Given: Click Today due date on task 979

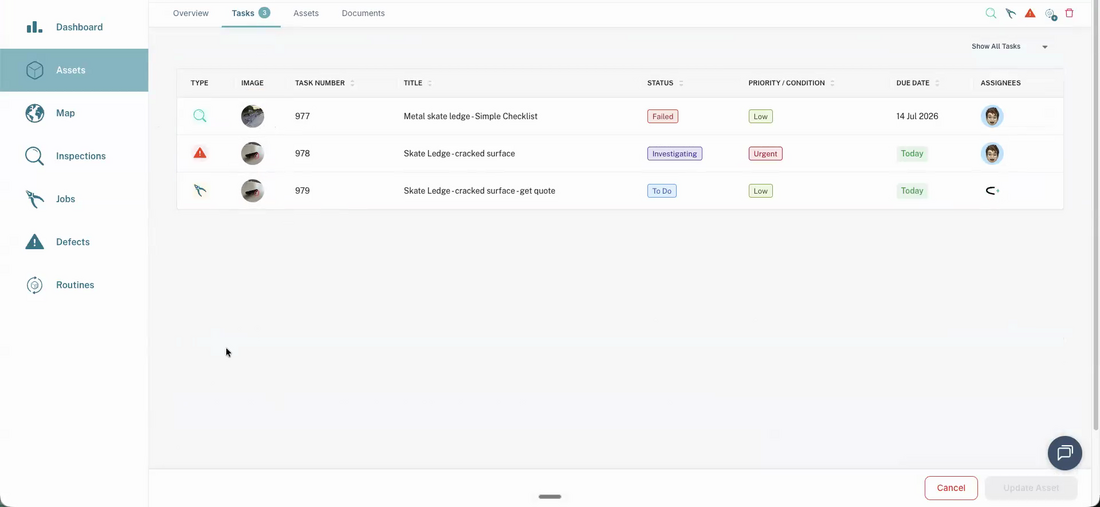Looking at the screenshot, I should (x=912, y=191).
